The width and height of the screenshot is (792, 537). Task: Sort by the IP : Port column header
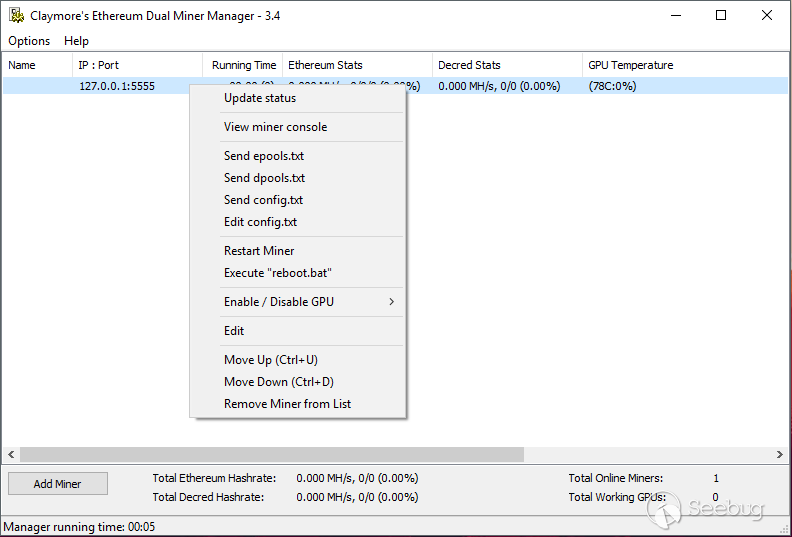click(x=137, y=65)
